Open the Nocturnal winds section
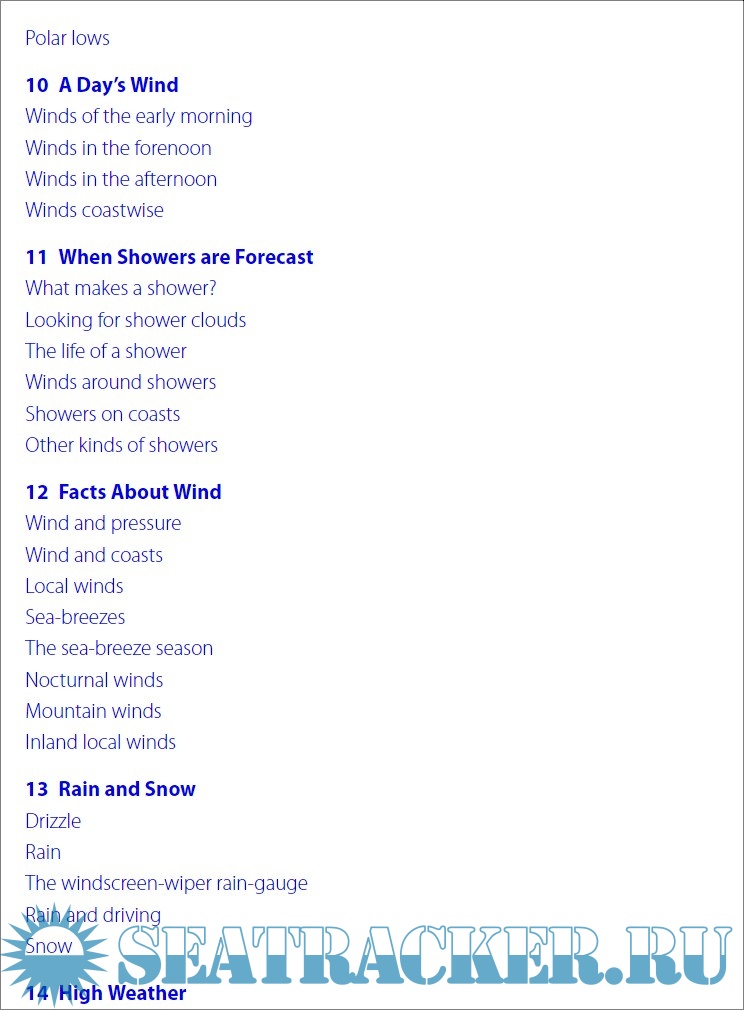 tap(94, 680)
